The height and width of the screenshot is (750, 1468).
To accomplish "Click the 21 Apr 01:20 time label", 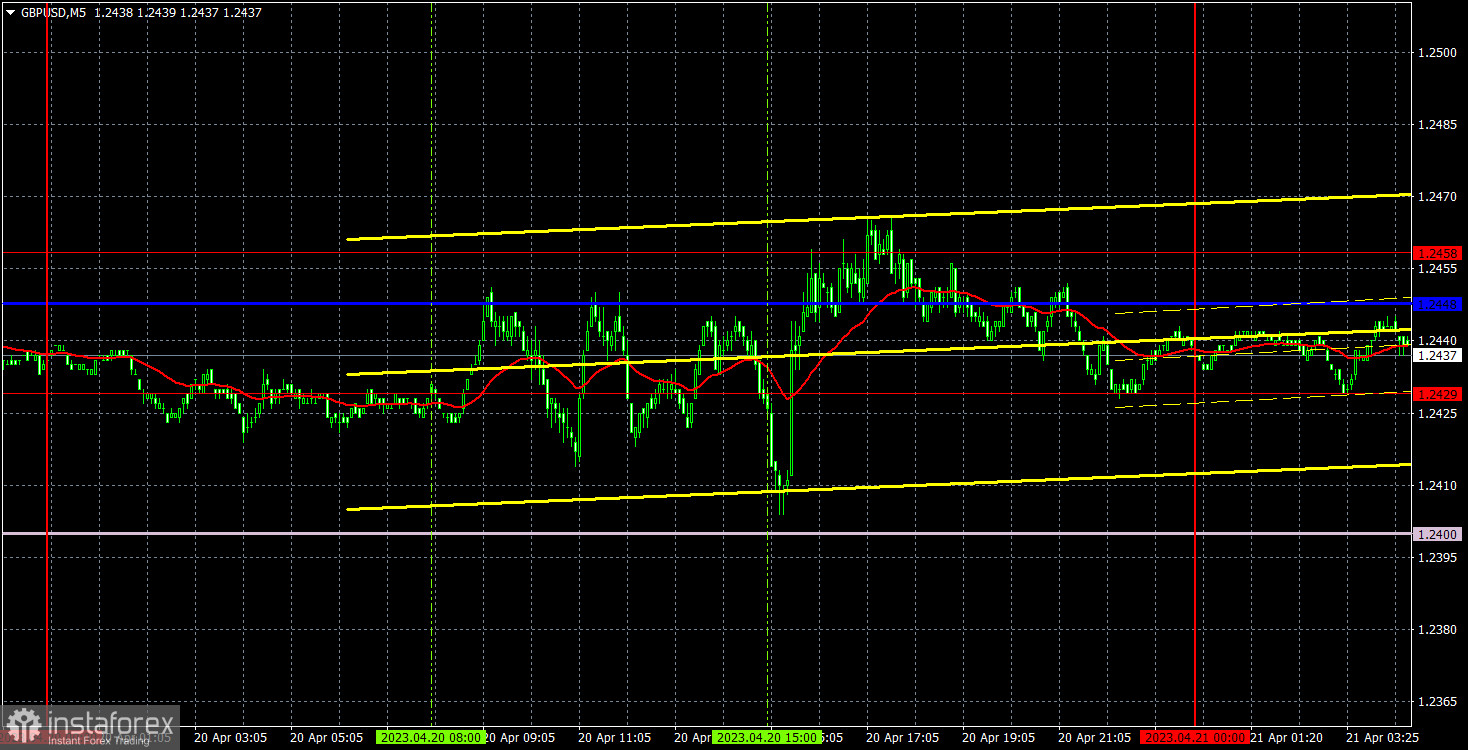I will pyautogui.click(x=1286, y=737).
